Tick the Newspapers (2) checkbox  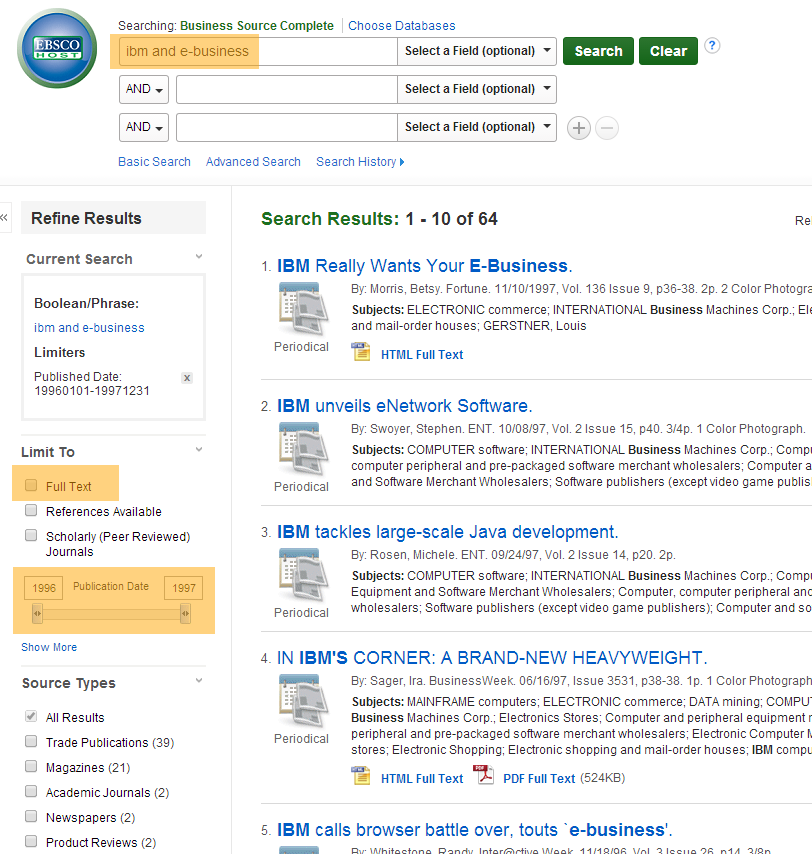[31, 816]
